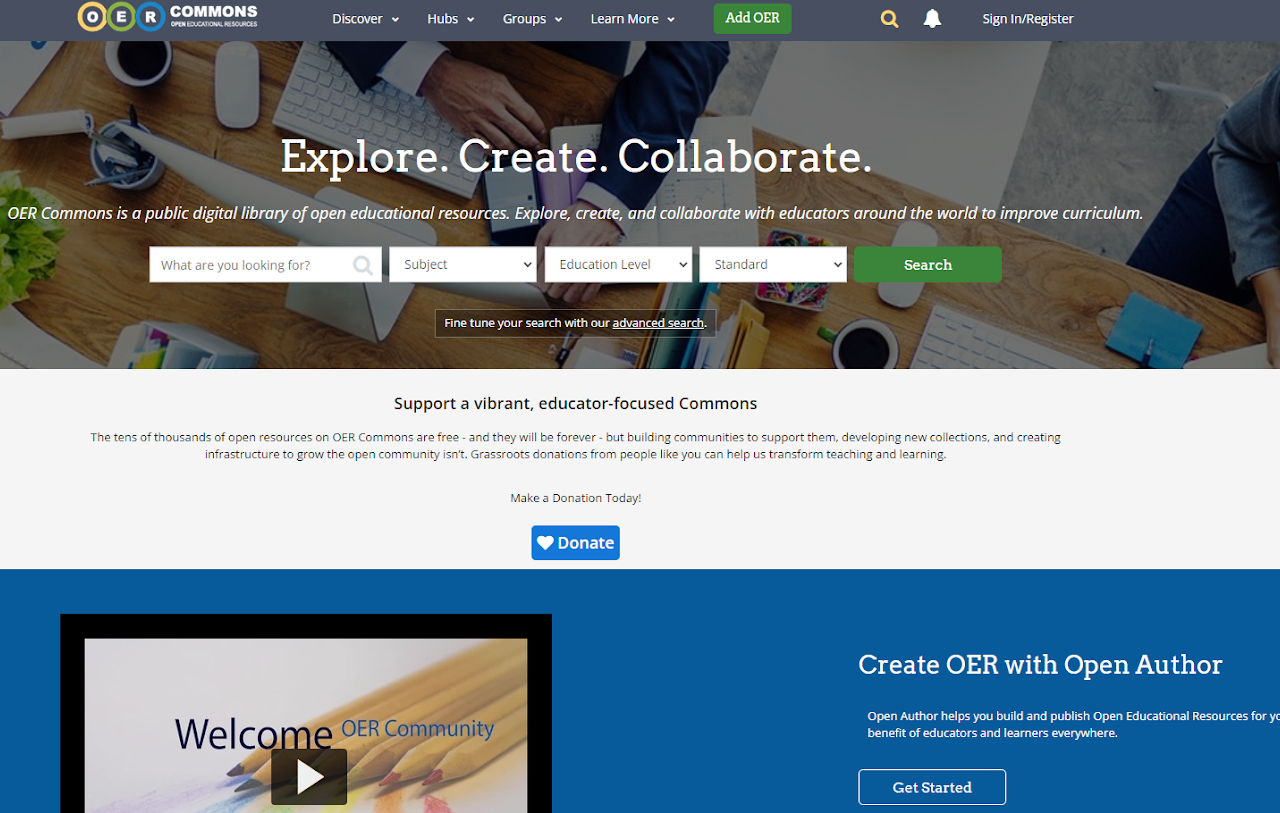Screen dimensions: 1280x813
Task: Expand the Groups menu
Action: point(532,19)
